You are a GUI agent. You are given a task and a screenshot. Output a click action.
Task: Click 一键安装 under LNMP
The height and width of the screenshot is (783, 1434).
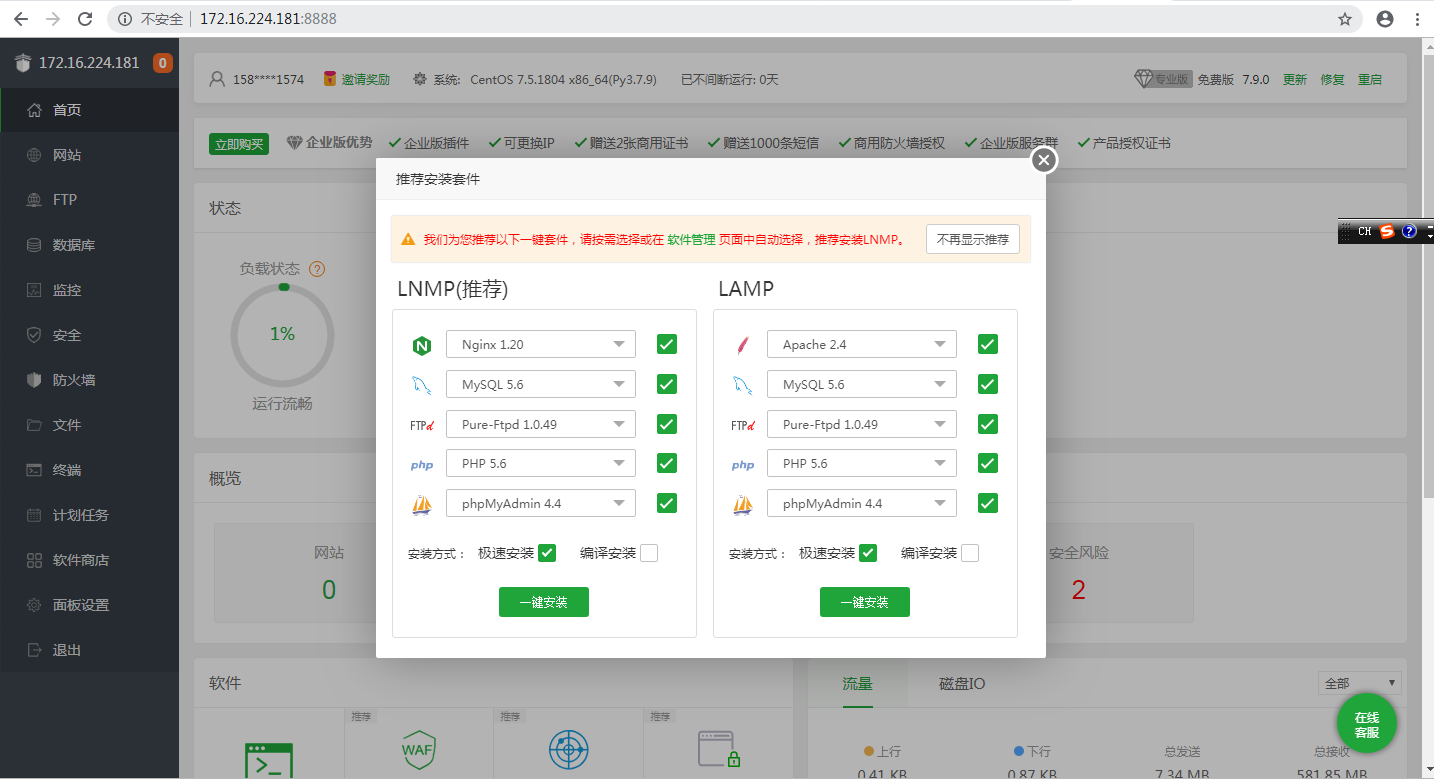pyautogui.click(x=544, y=602)
